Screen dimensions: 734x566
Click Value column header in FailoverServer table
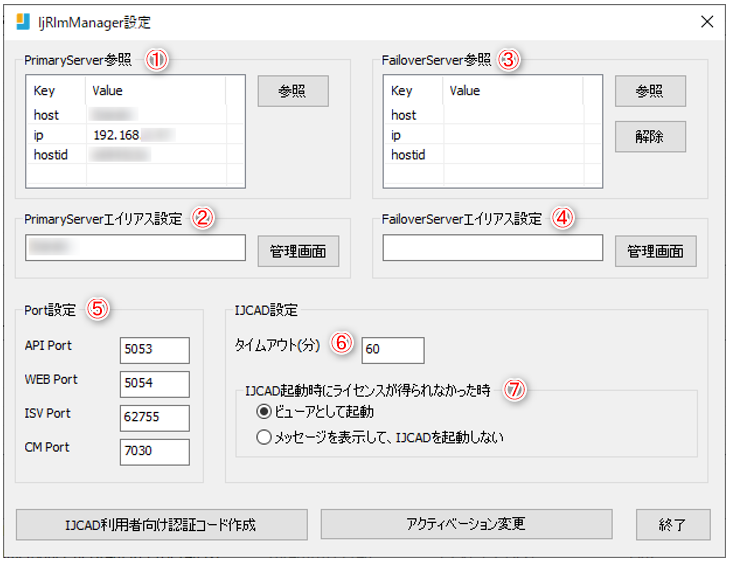513,90
